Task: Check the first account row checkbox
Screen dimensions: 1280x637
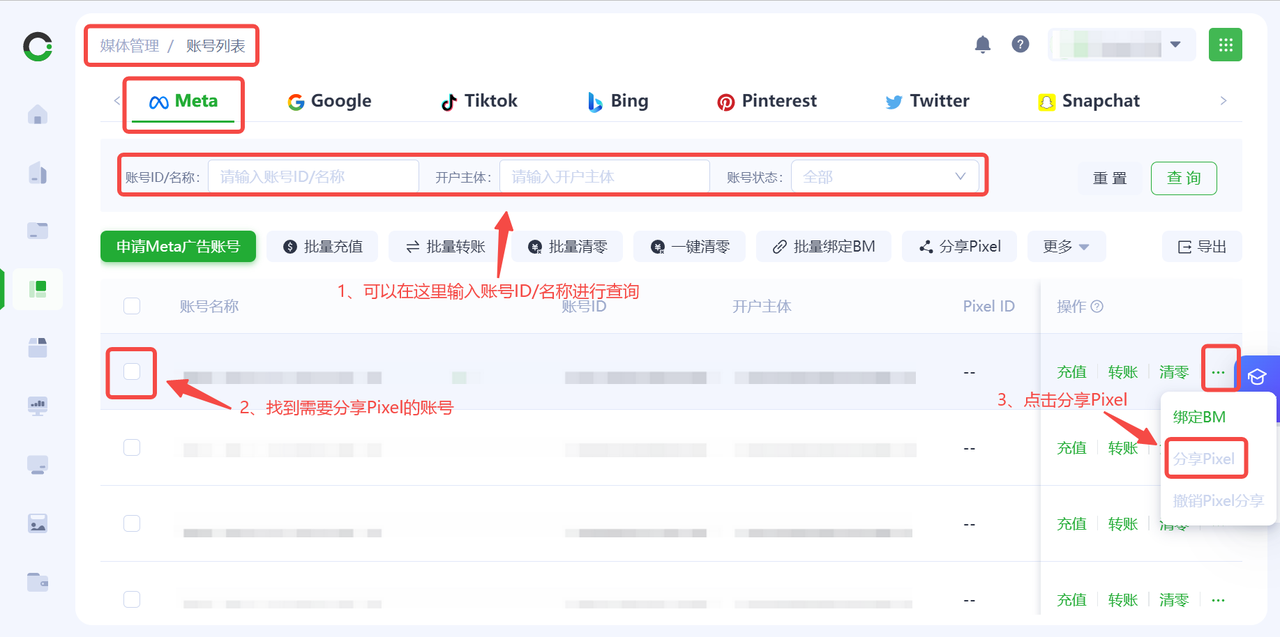Action: tap(132, 372)
